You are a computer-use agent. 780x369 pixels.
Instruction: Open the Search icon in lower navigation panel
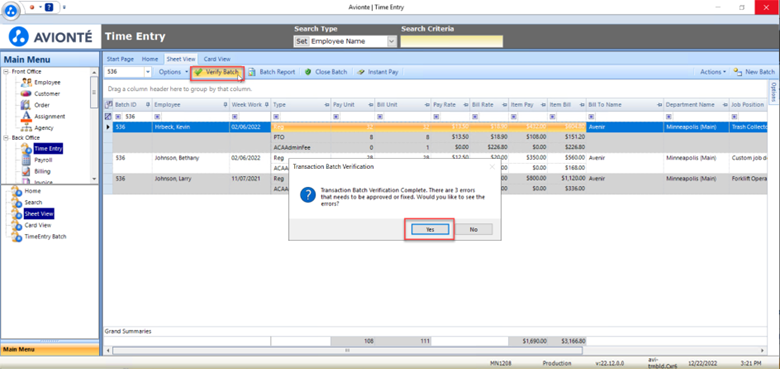click(x=16, y=202)
